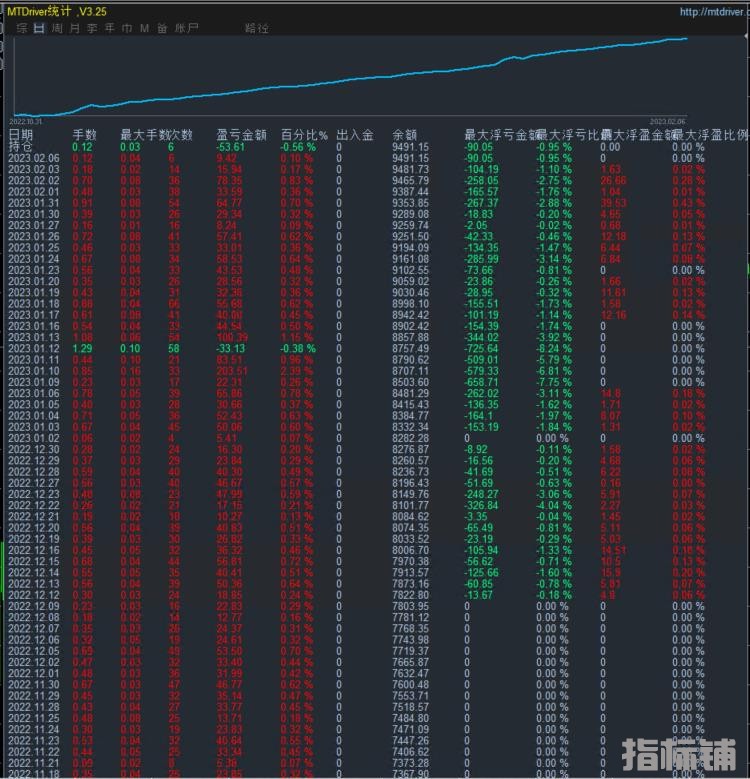
Task: Switch to the 周 (weekly) statistics tab
Action: click(57, 29)
